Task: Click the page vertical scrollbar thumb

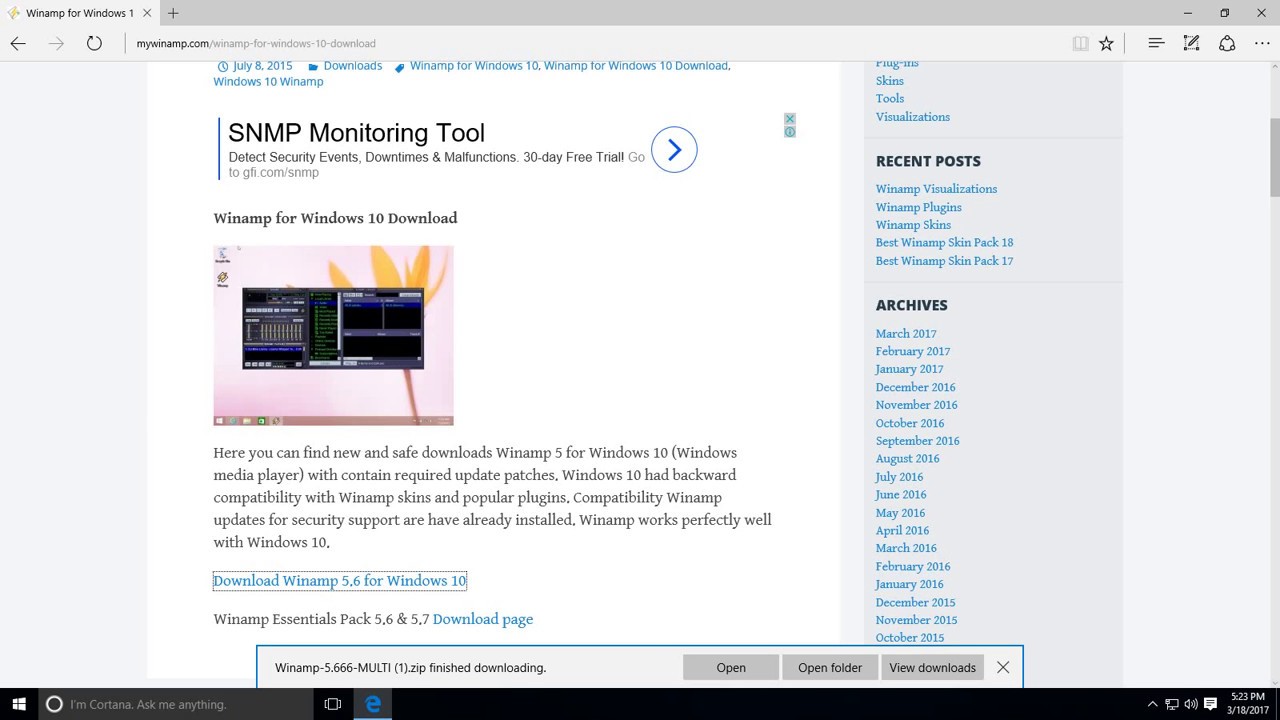Action: pos(1274,157)
